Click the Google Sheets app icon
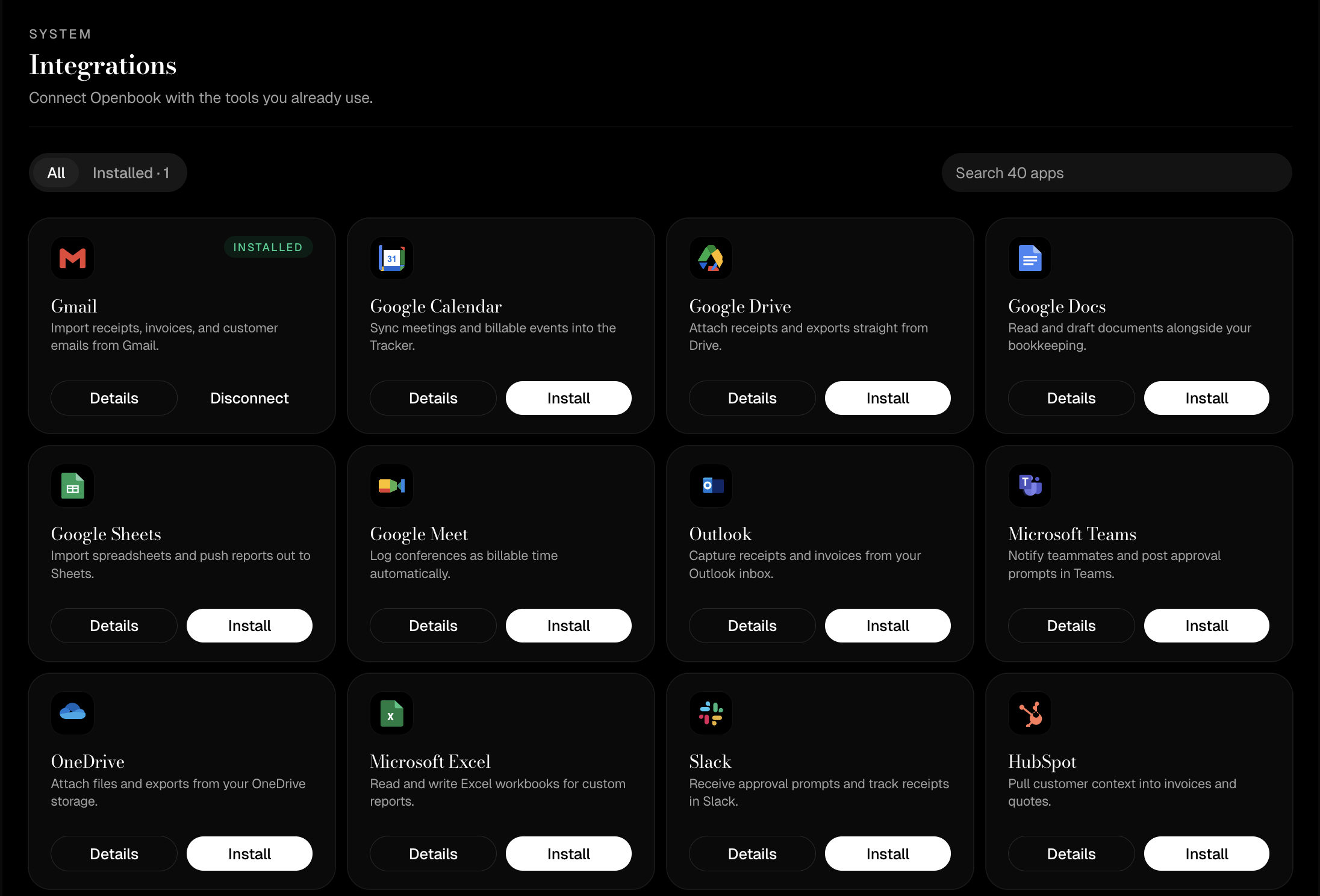Screen dimensions: 1320x896 tap(72, 486)
